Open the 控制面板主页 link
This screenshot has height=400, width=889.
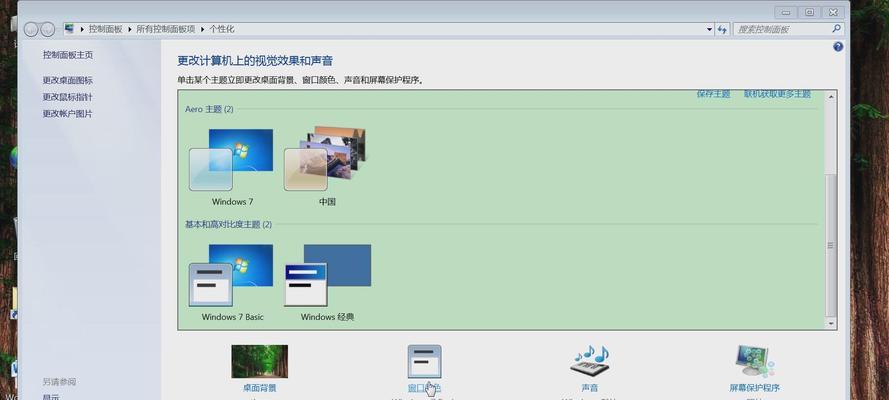(x=67, y=55)
